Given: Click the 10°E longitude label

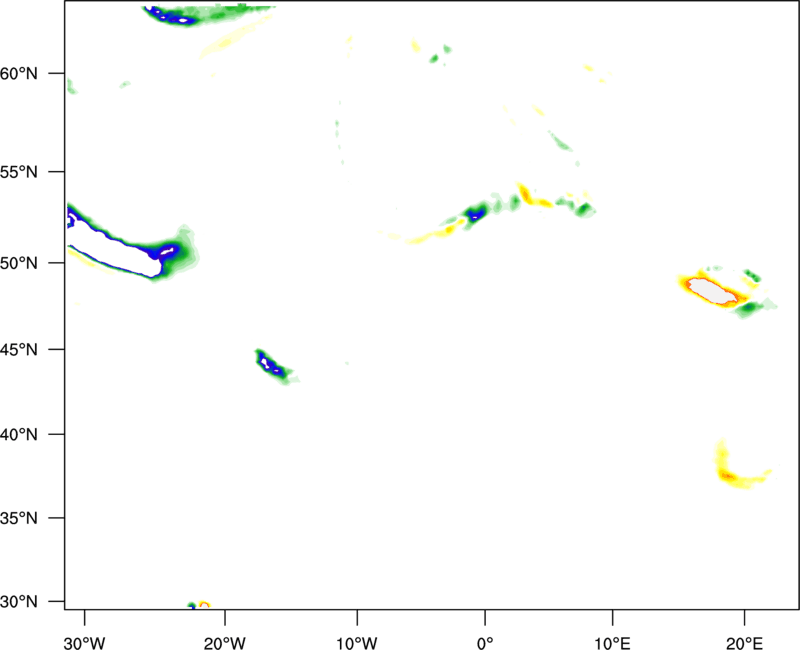Looking at the screenshot, I should (x=611, y=643).
